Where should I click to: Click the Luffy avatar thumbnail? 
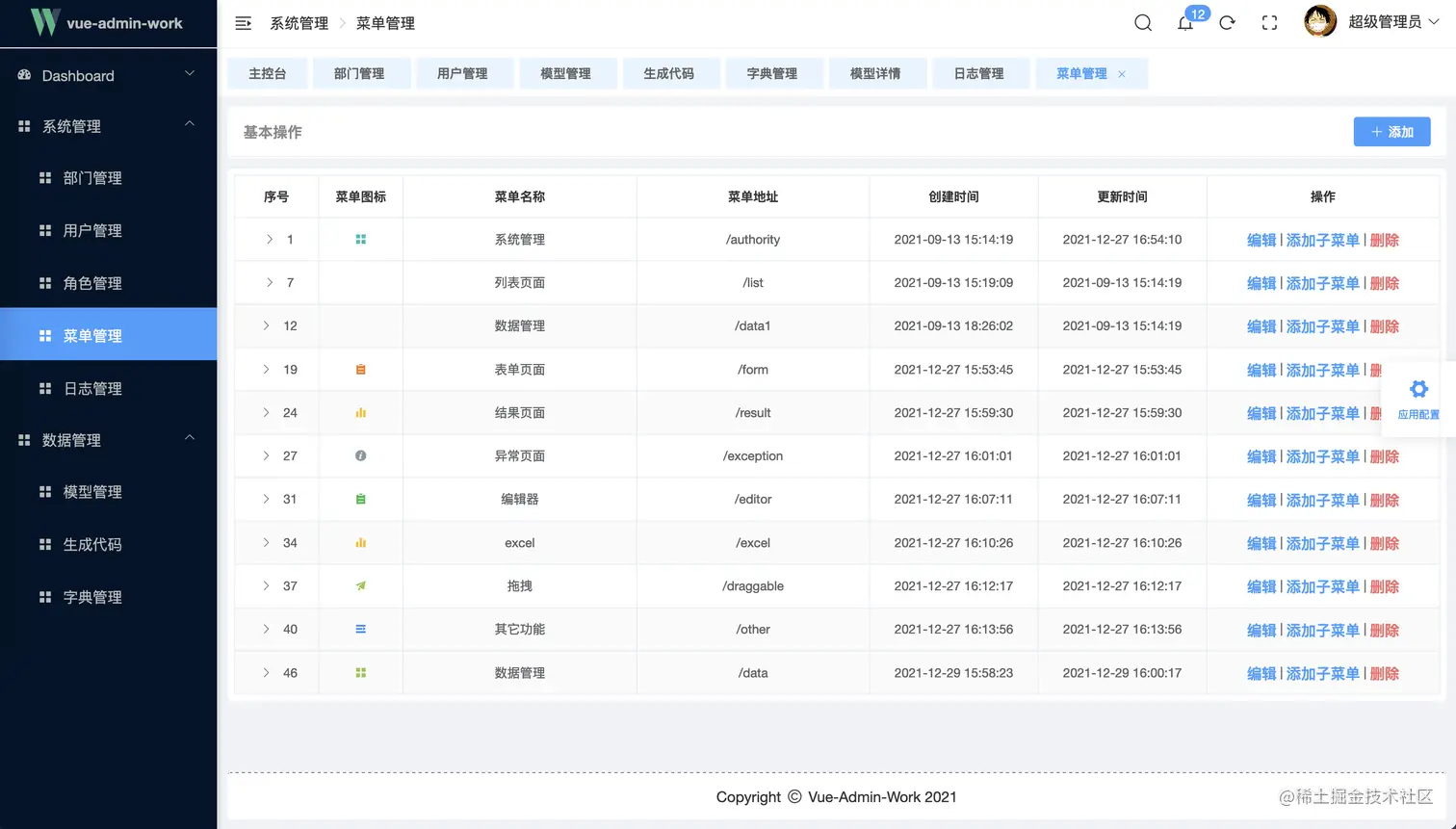tap(1320, 20)
